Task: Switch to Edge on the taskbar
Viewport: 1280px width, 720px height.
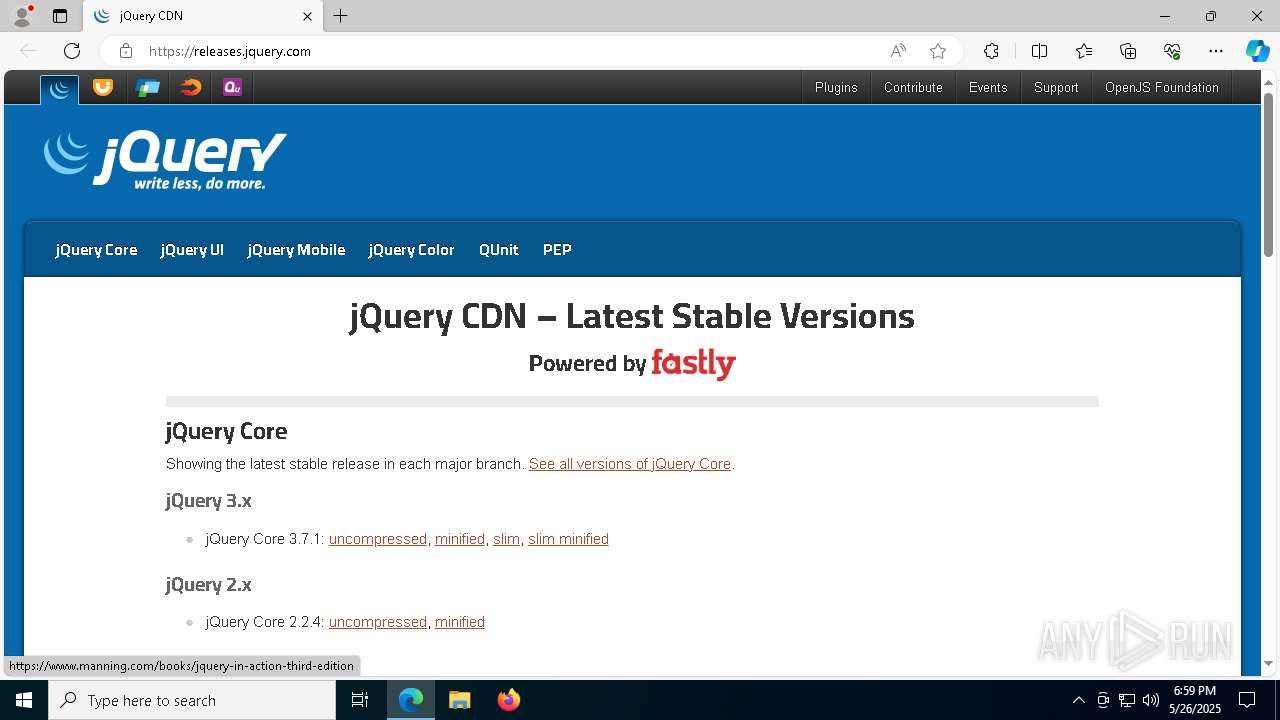Action: pos(411,700)
